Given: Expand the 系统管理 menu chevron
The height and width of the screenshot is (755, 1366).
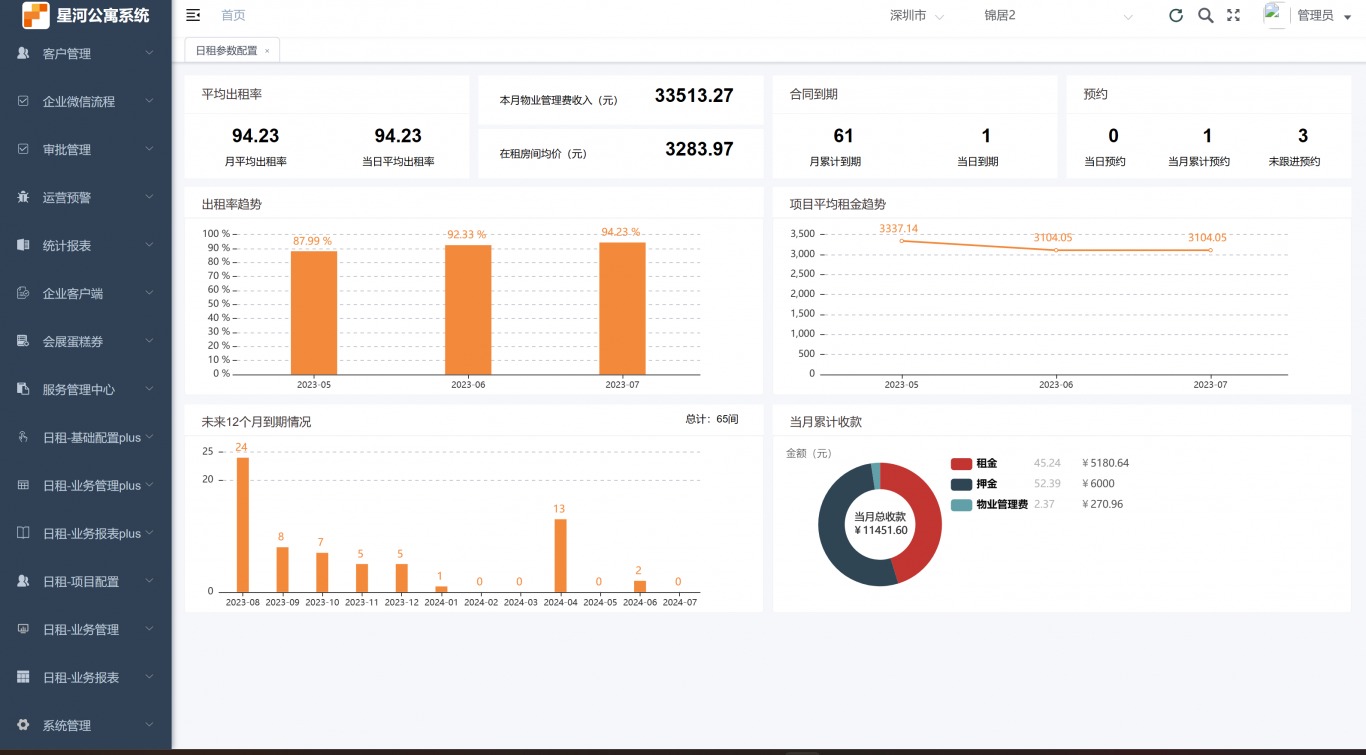Looking at the screenshot, I should pos(149,724).
